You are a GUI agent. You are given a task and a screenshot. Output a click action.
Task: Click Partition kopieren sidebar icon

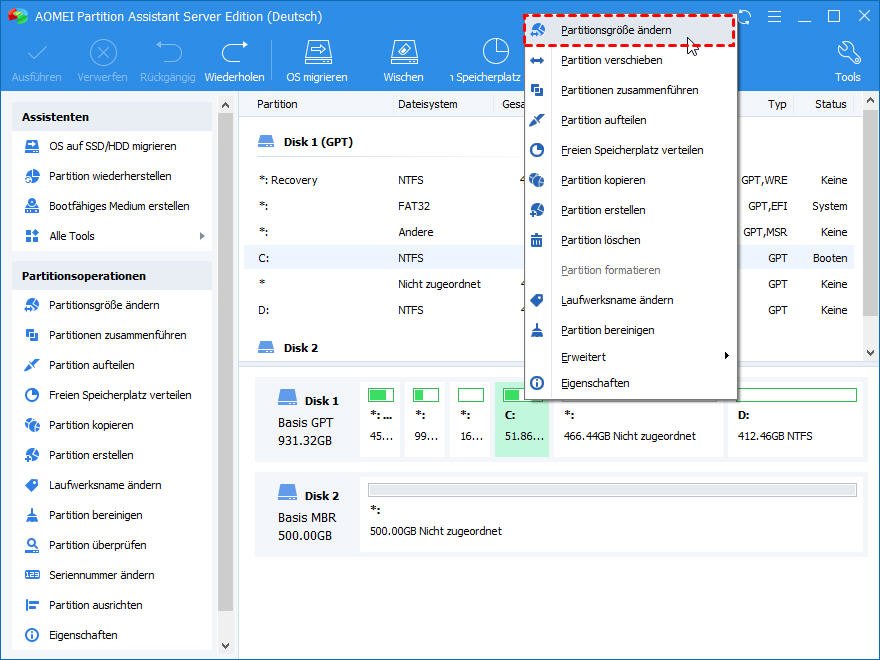pos(32,425)
